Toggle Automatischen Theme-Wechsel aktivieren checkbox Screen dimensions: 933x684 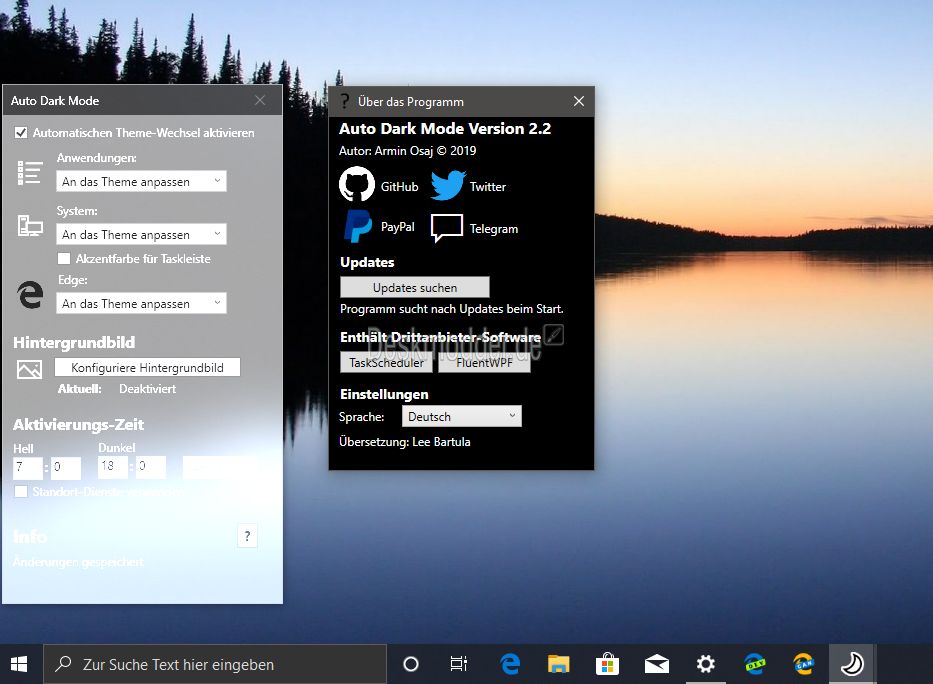[21, 133]
